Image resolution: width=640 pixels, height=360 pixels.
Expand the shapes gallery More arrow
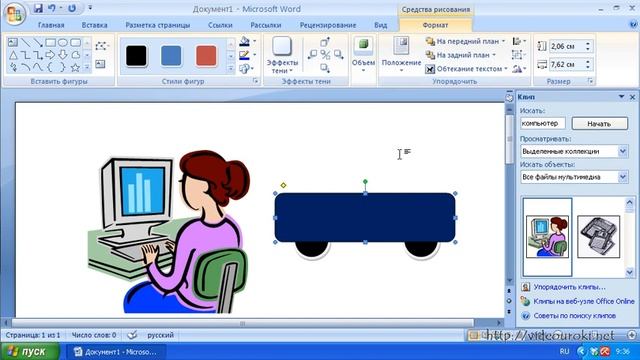87,67
